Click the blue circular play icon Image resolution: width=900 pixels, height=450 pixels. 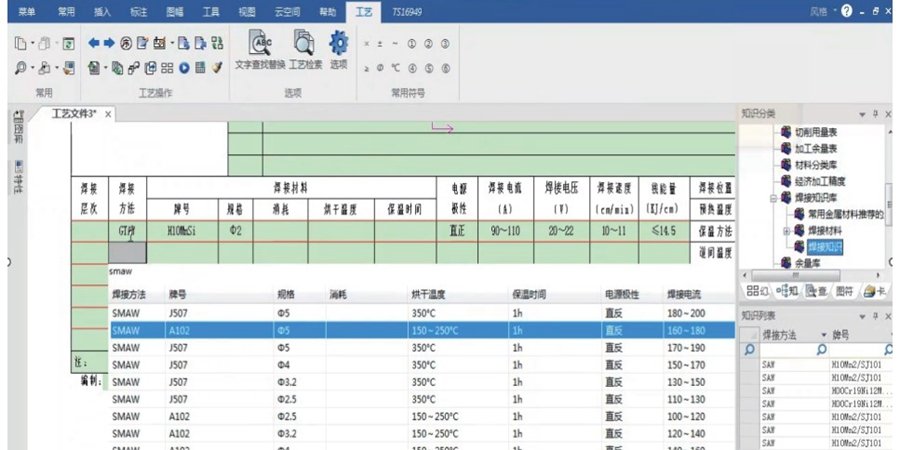pos(184,68)
